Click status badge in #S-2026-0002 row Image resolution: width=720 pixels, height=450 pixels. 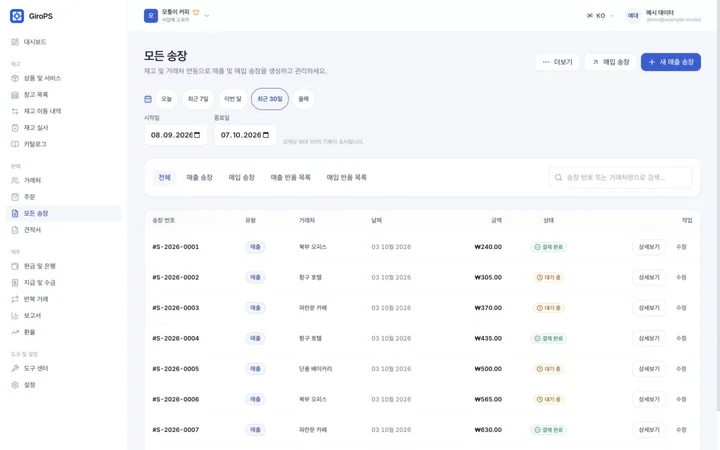(549, 277)
